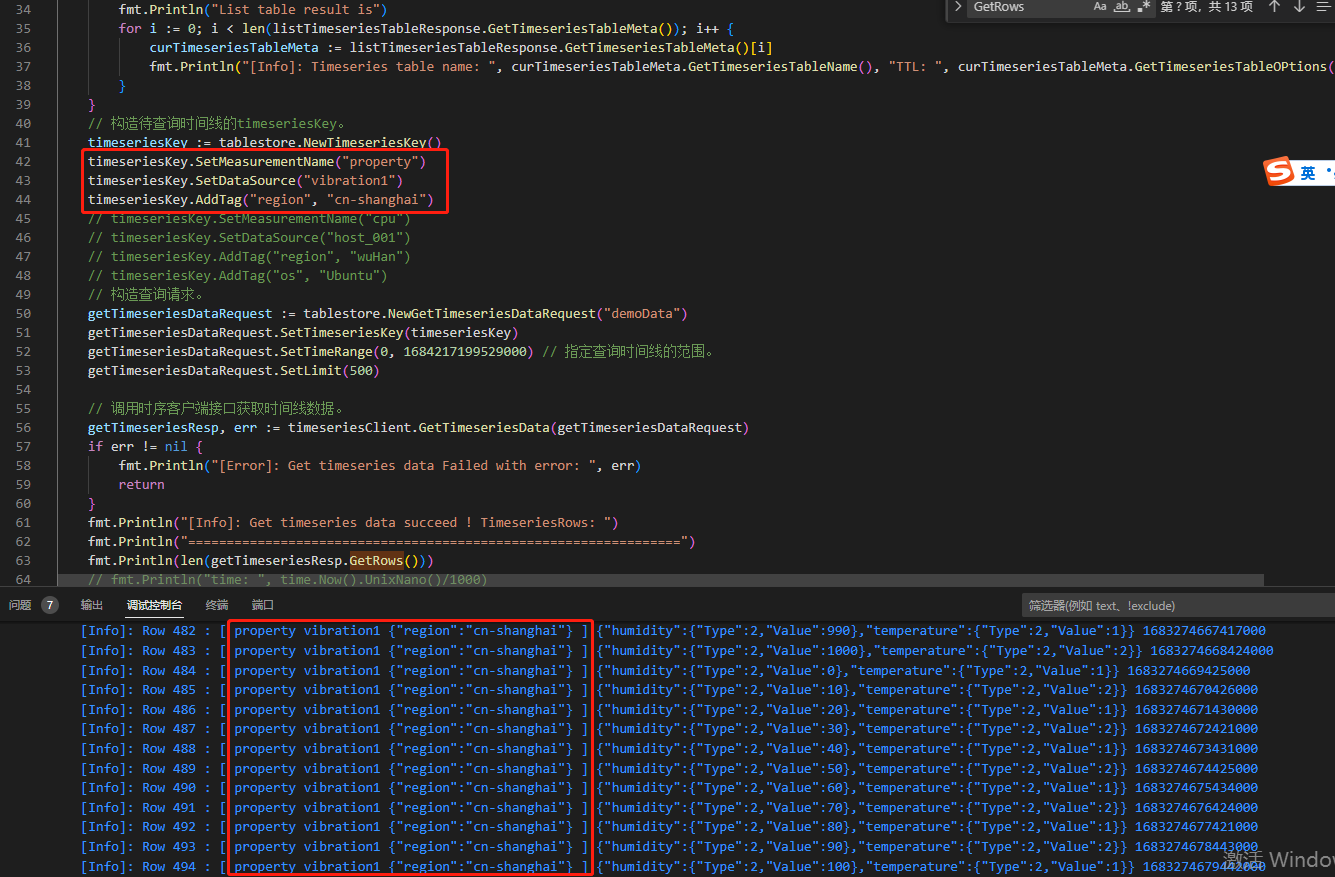
Task: Click SetMeasurementName("property") on line 42
Action: pos(310,161)
